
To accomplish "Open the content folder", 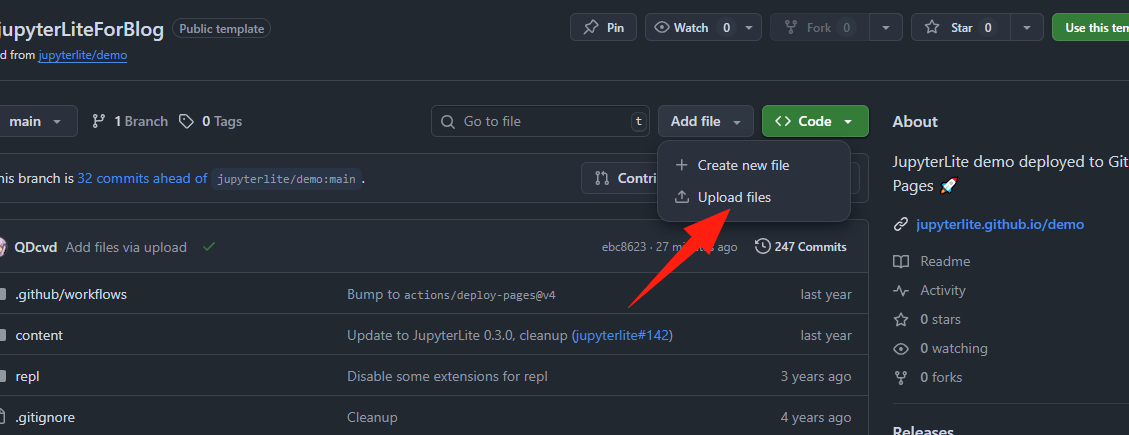I will [39, 335].
